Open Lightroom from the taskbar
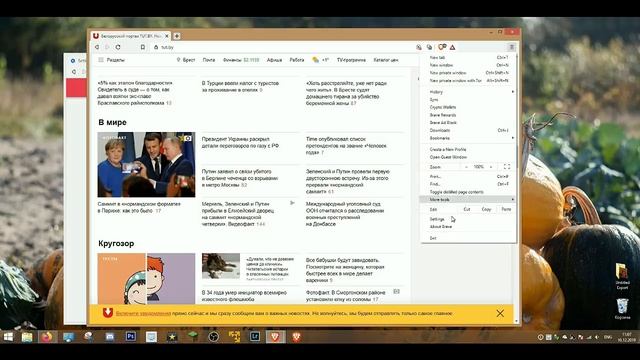640x360 pixels. tap(255, 337)
